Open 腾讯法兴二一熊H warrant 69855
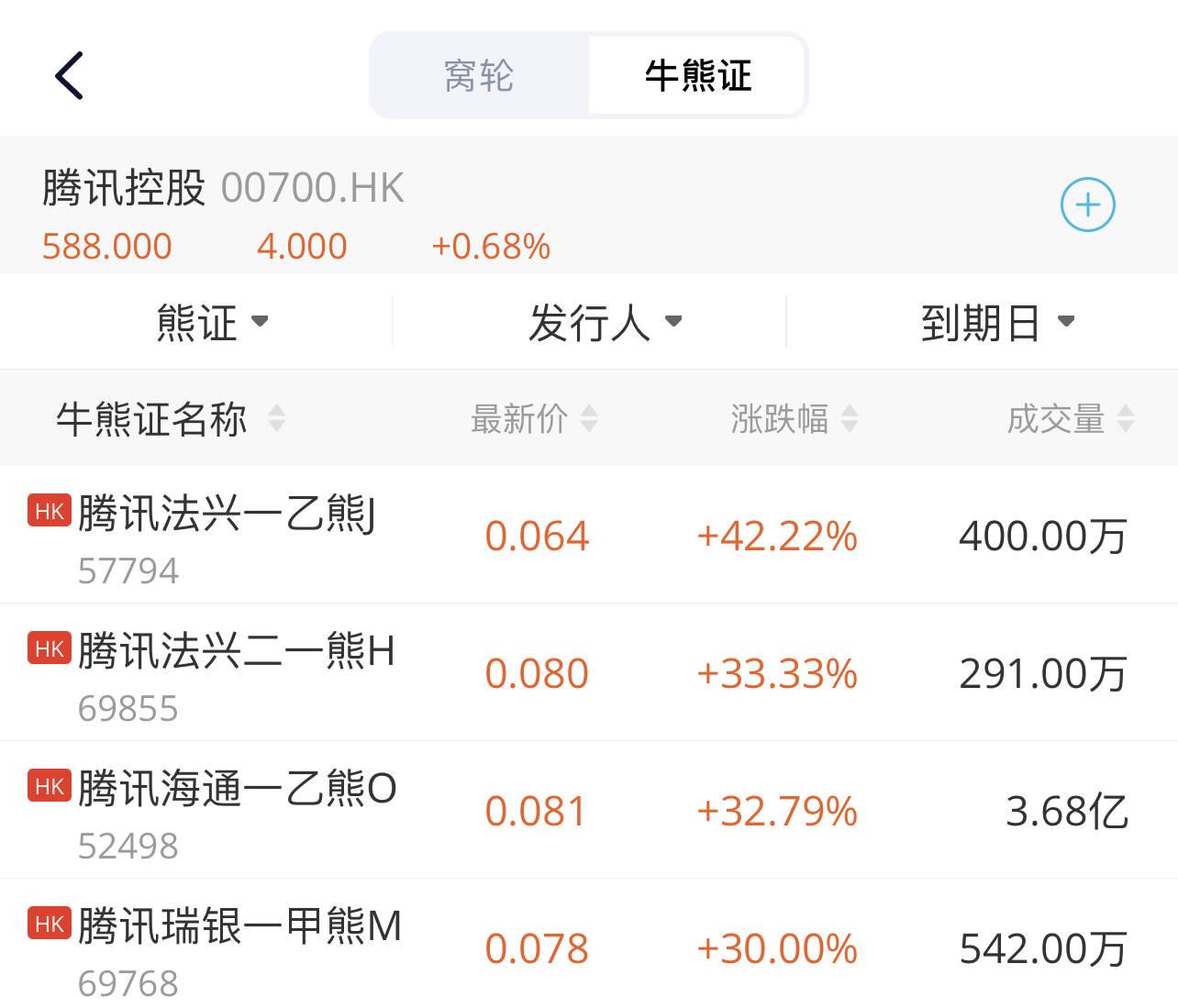Screen dimensions: 1178x1008 (589, 672)
